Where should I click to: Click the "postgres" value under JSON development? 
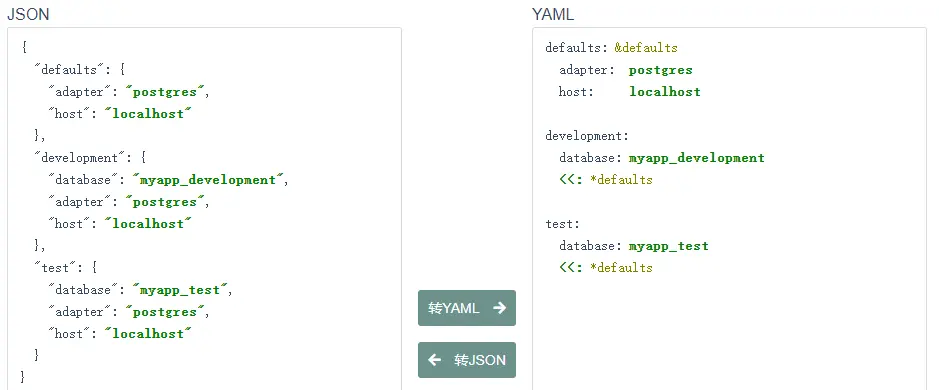(165, 202)
